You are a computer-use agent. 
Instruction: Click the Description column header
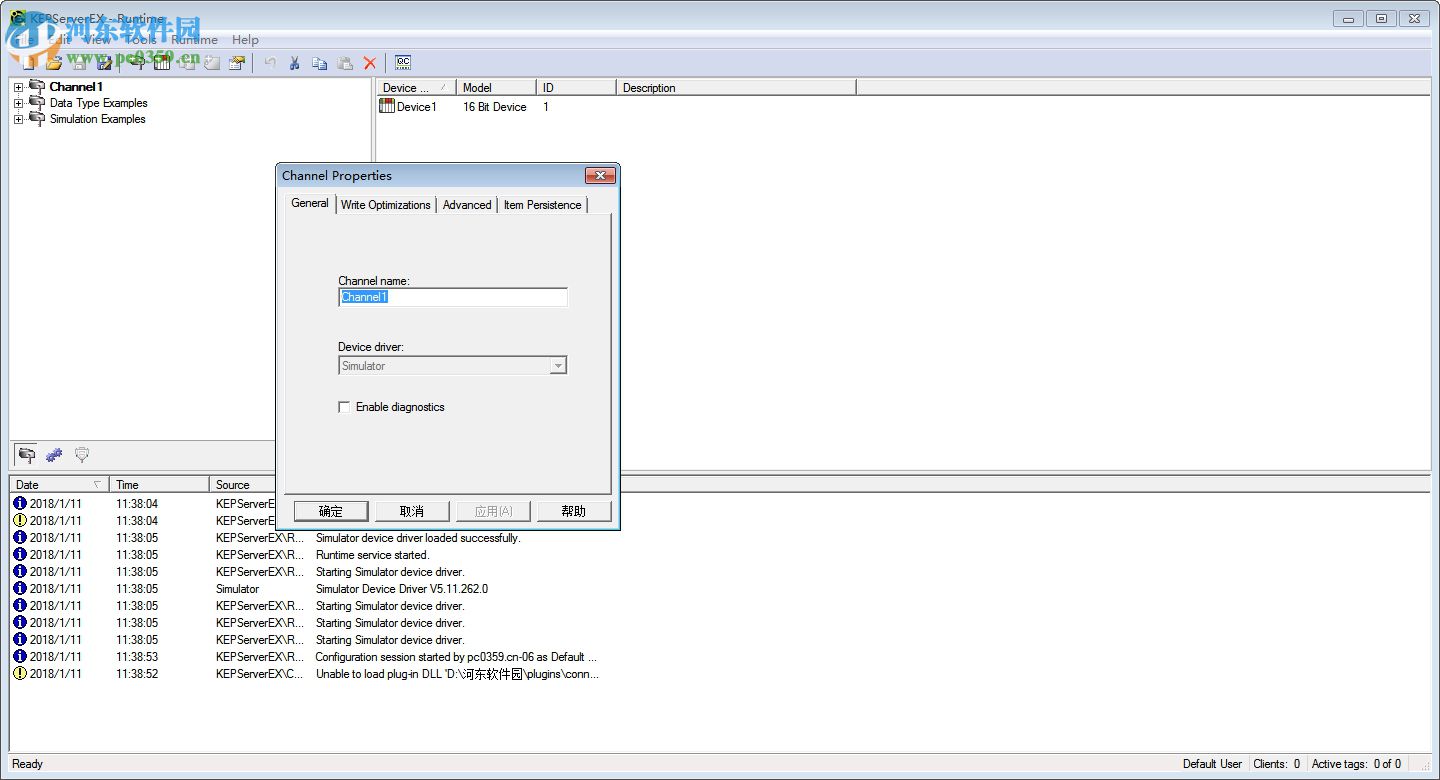(x=736, y=88)
